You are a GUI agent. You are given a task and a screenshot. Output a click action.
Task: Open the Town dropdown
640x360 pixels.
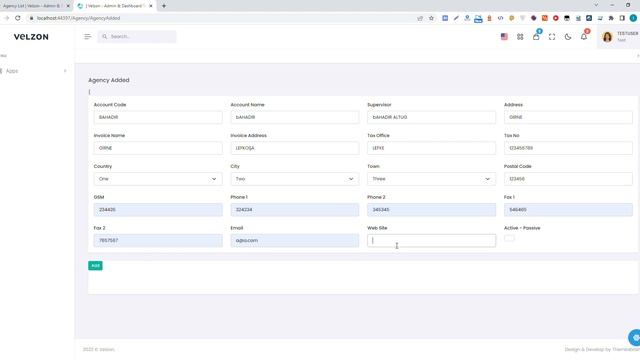(x=431, y=179)
